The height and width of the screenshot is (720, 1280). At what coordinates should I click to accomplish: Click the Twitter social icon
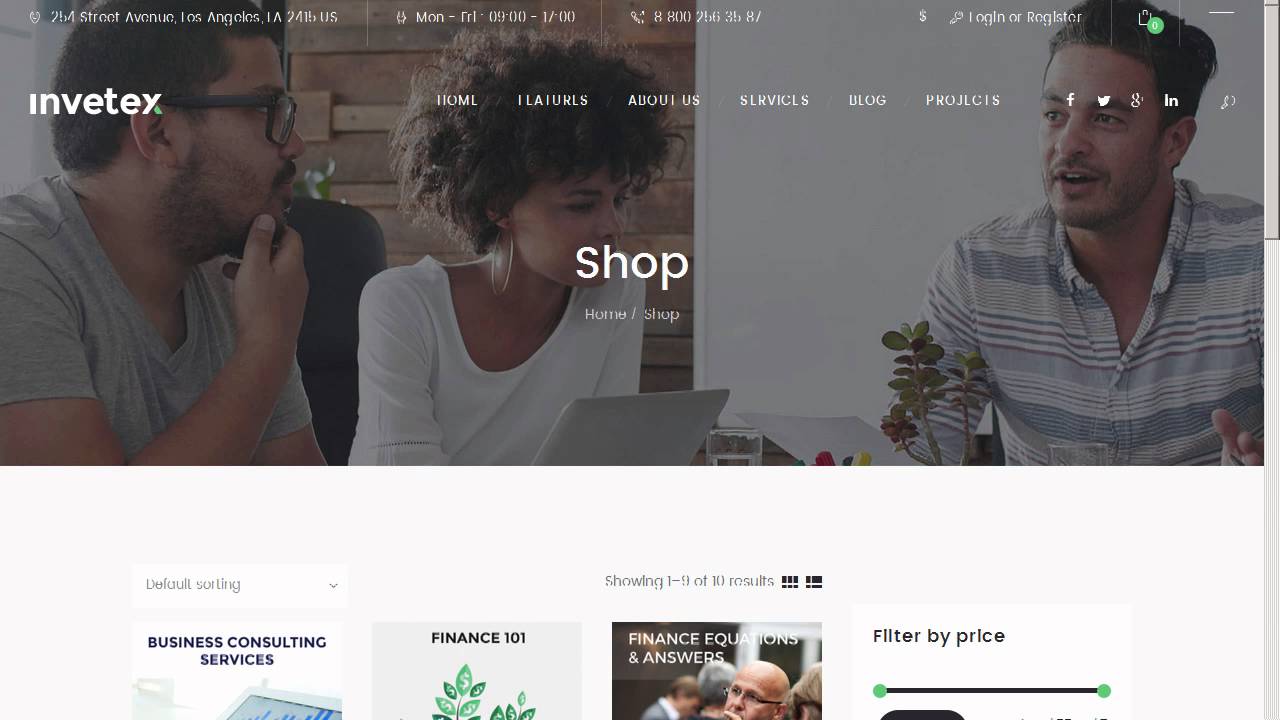pos(1104,100)
